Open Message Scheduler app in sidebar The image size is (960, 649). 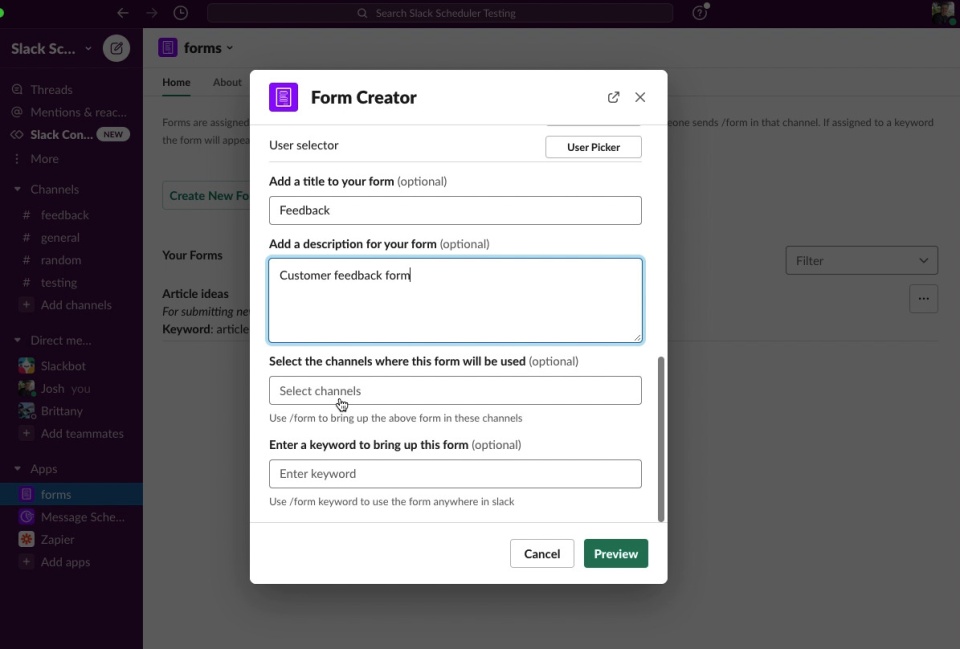[82, 517]
